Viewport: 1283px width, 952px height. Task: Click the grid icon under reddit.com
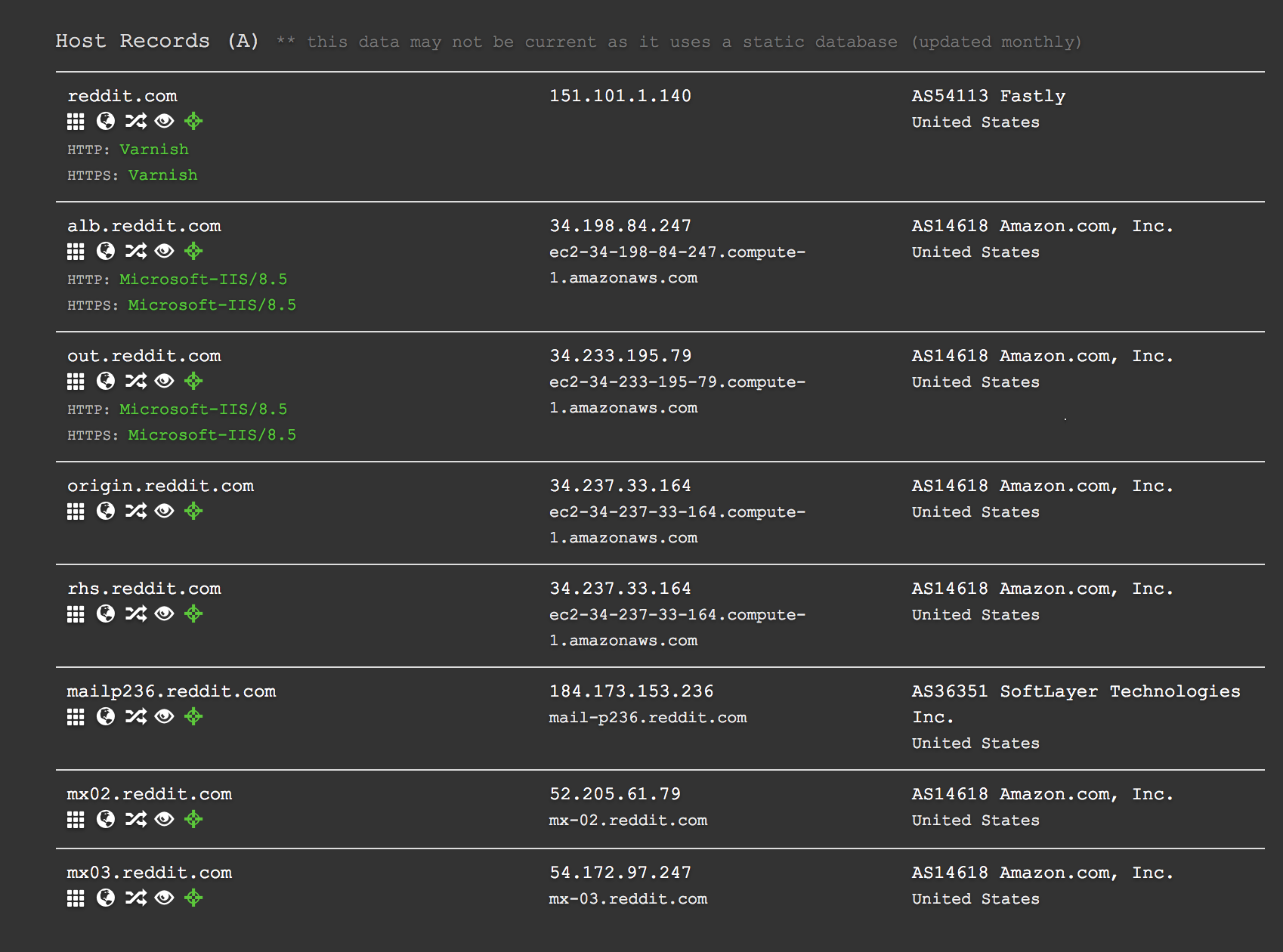[76, 122]
